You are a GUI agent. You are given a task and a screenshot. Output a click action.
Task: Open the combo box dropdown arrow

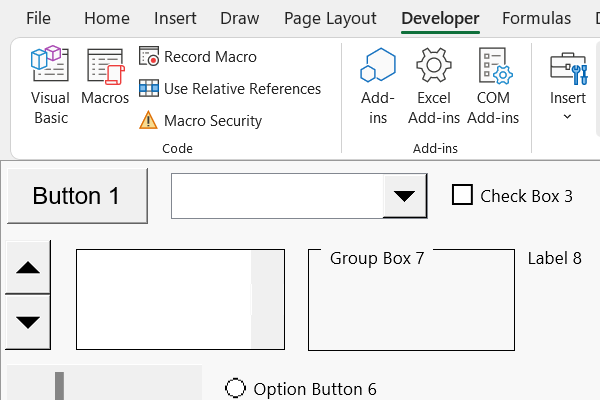404,195
